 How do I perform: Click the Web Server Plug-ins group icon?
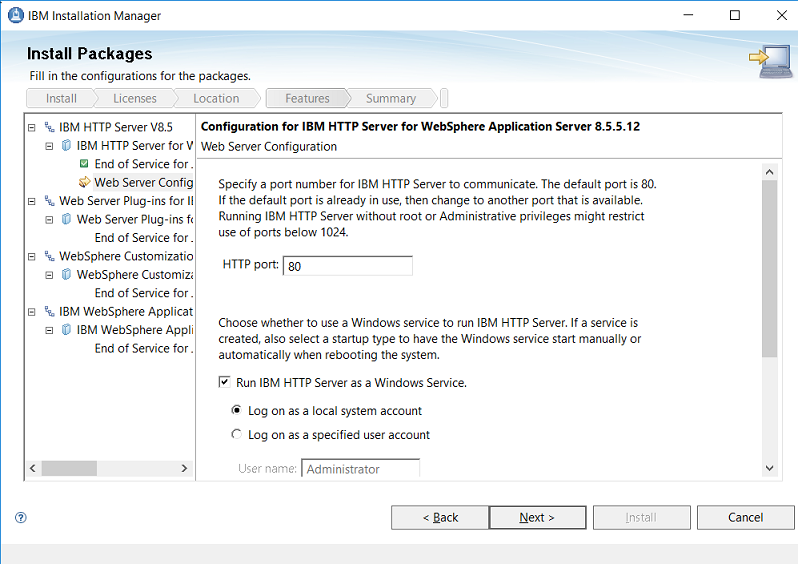49,201
